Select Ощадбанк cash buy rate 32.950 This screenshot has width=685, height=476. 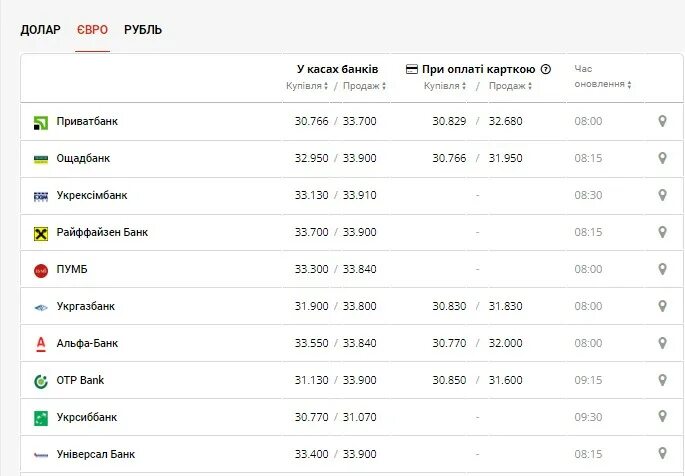tap(311, 158)
